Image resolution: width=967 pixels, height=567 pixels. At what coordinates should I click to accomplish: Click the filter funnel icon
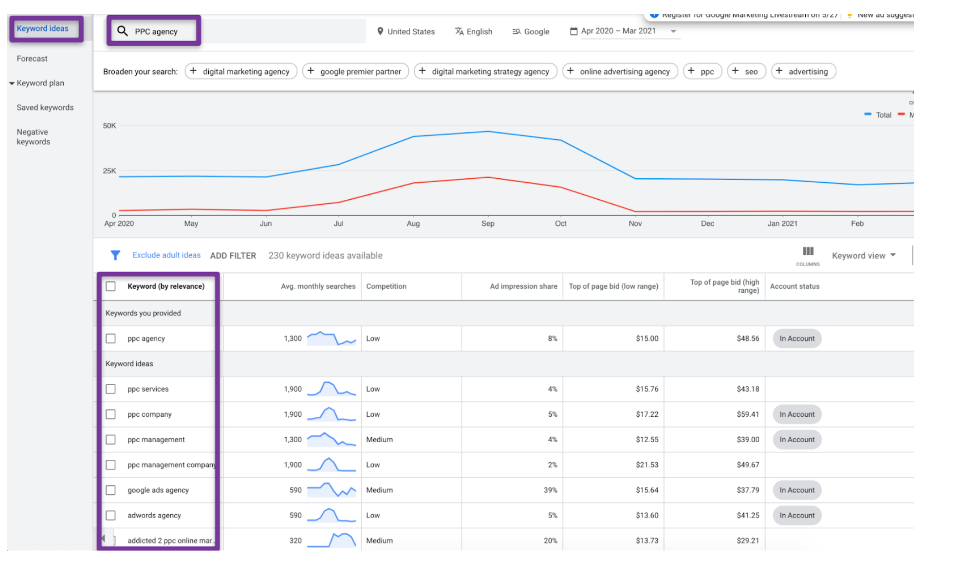click(x=115, y=256)
